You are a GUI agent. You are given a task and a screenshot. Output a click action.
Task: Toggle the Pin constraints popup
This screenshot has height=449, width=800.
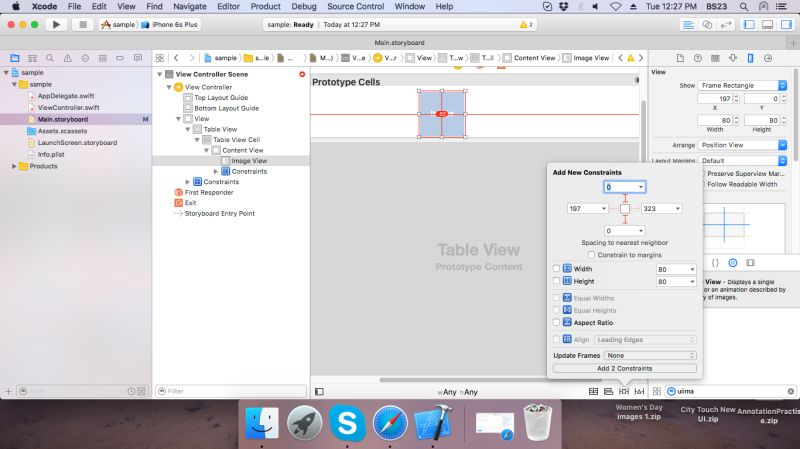(623, 391)
